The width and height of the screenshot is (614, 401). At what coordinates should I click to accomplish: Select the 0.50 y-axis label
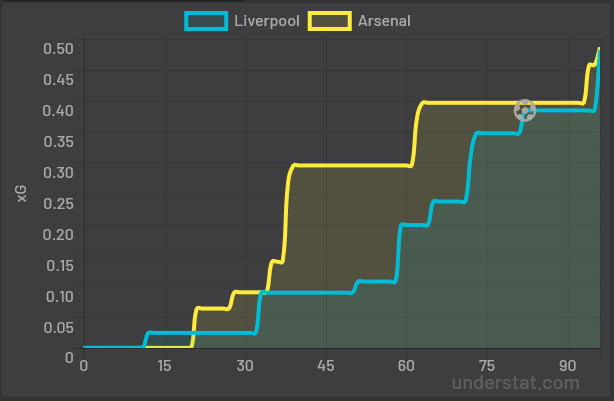click(x=58, y=49)
